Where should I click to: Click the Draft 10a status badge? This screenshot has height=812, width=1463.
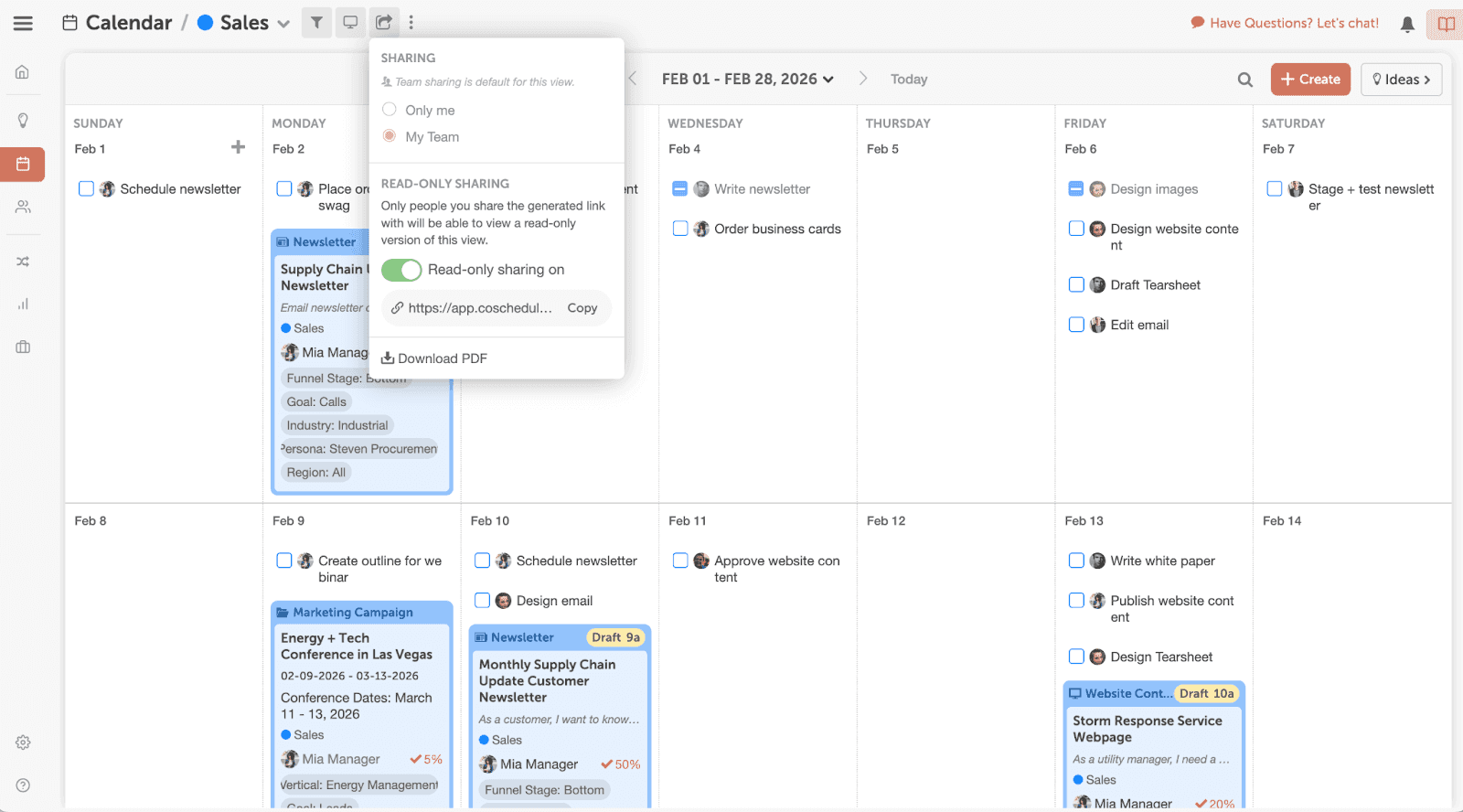(x=1206, y=693)
